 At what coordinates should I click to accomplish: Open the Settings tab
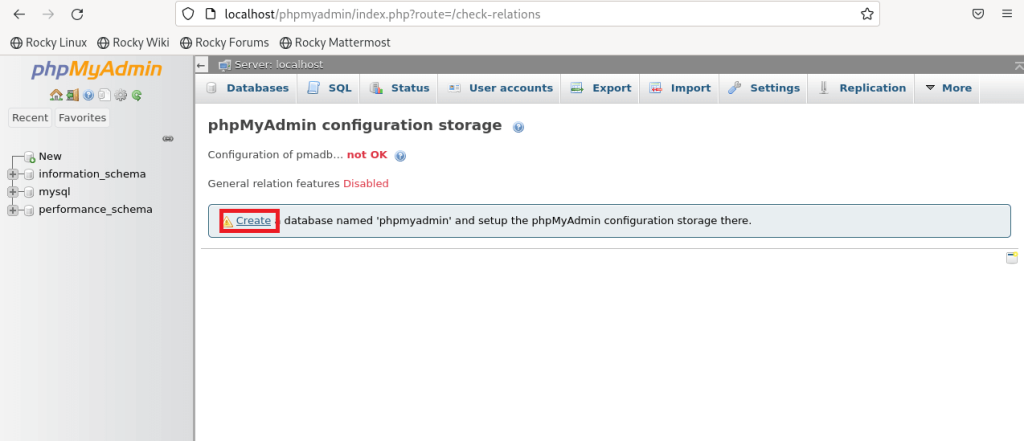tap(763, 88)
